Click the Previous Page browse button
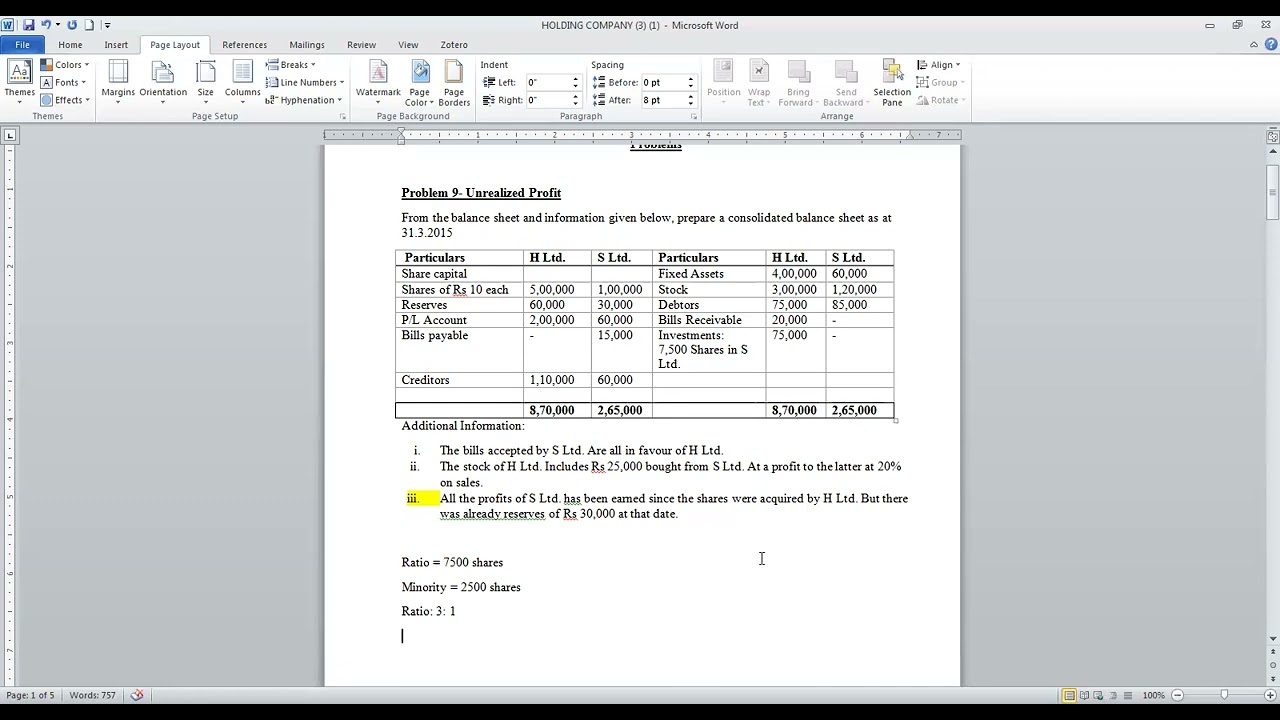 (1273, 653)
